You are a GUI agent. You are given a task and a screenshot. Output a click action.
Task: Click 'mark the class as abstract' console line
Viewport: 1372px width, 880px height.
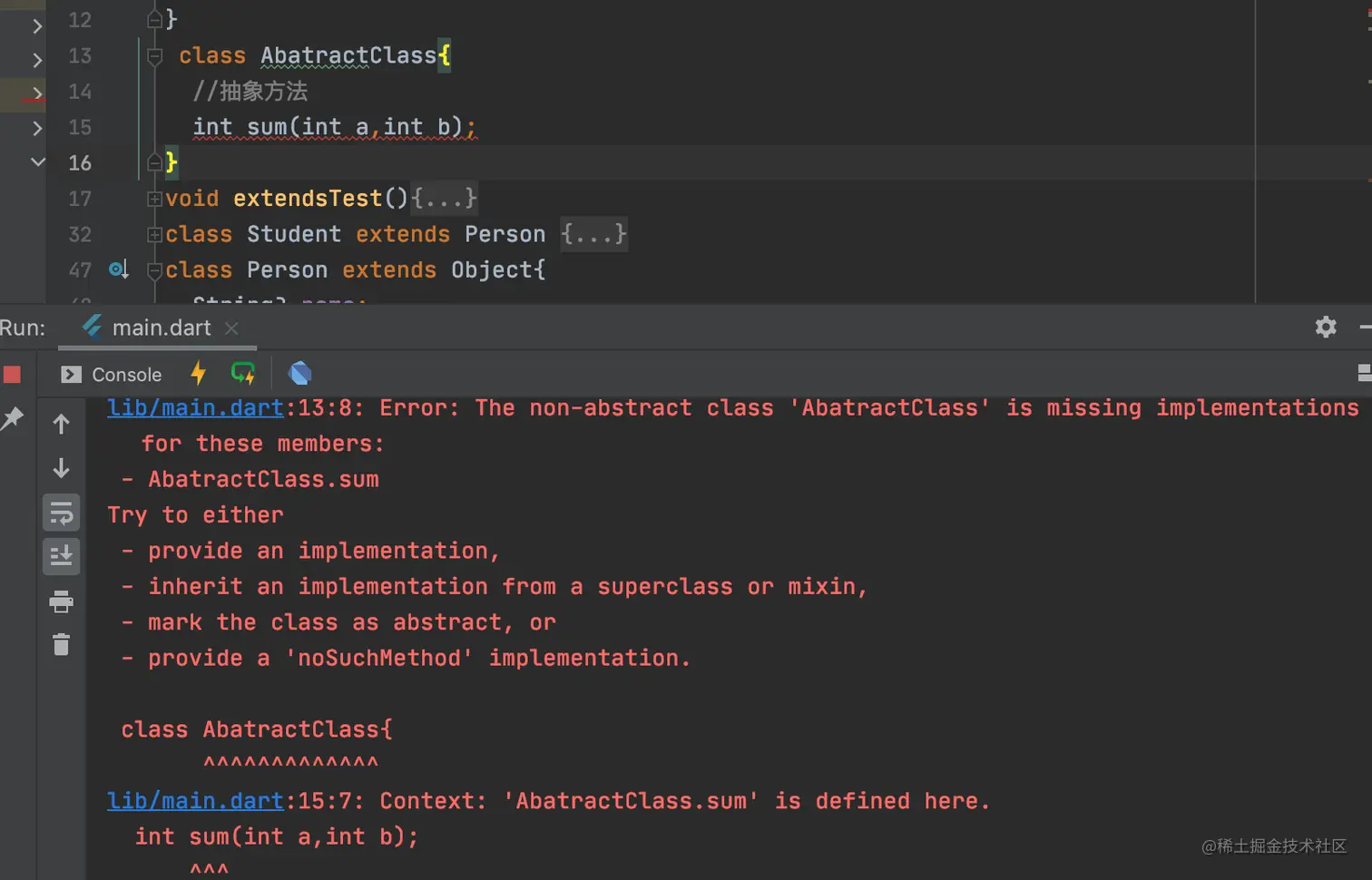click(338, 623)
